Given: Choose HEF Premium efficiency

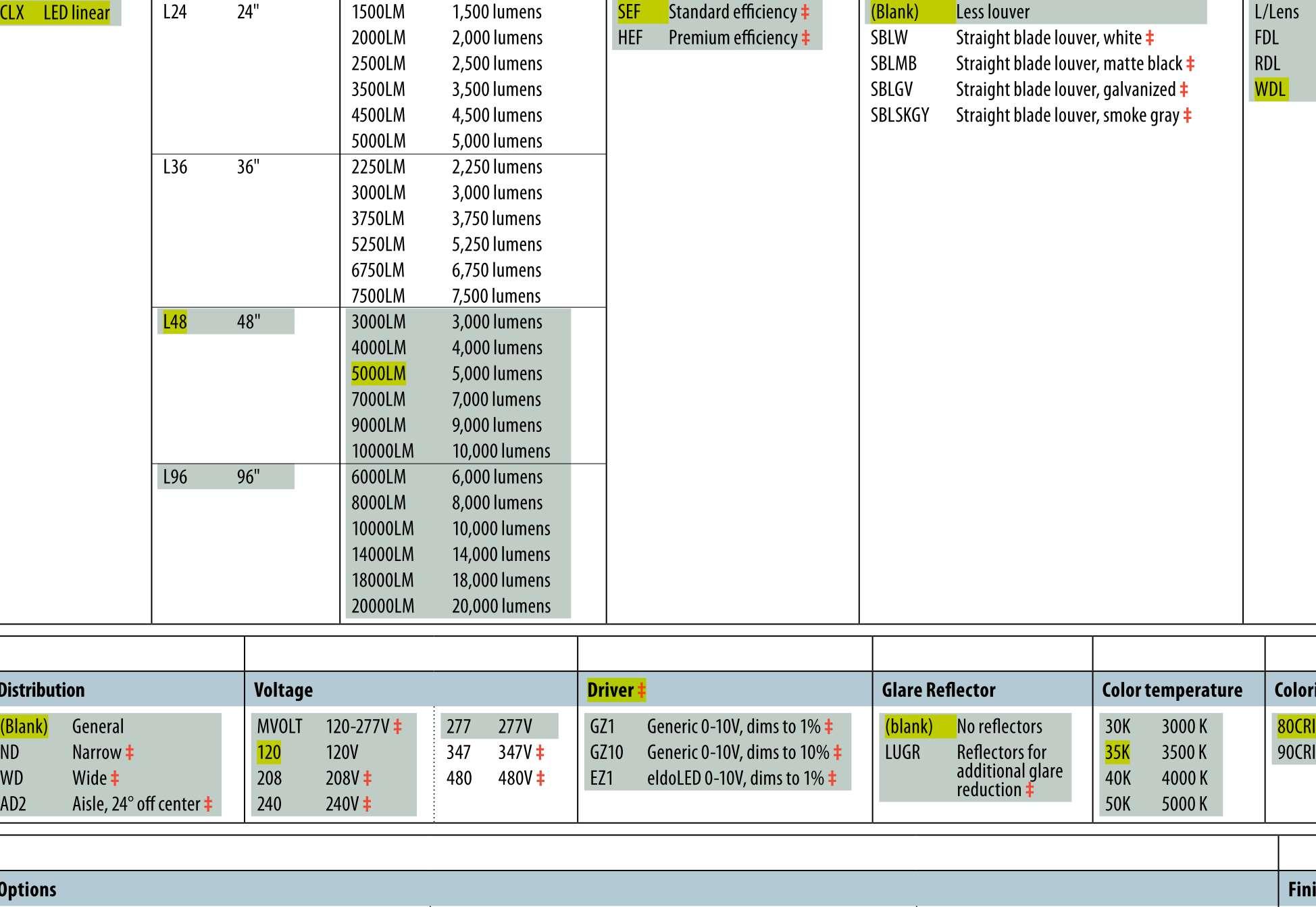Looking at the screenshot, I should pos(630,38).
